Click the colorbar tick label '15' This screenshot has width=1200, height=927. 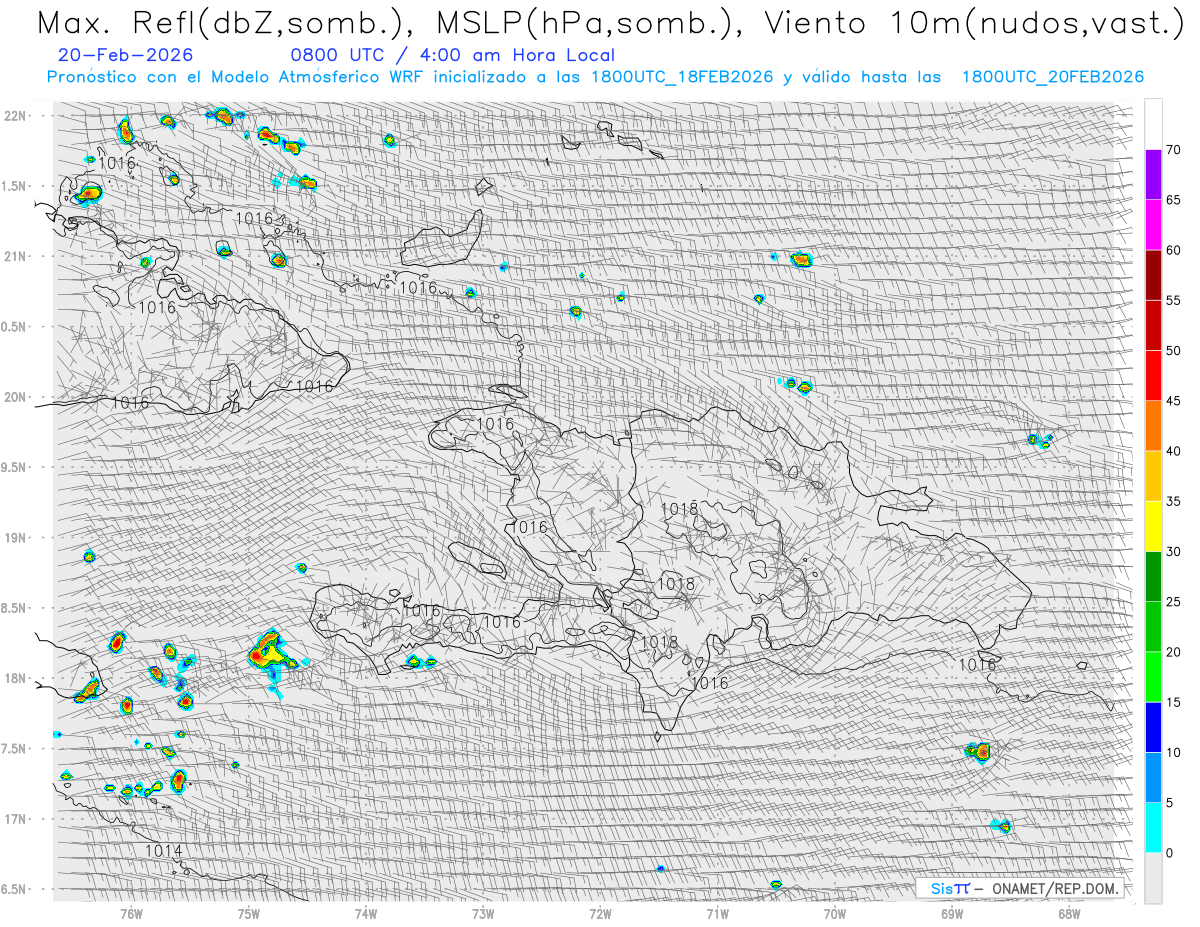point(1173,703)
